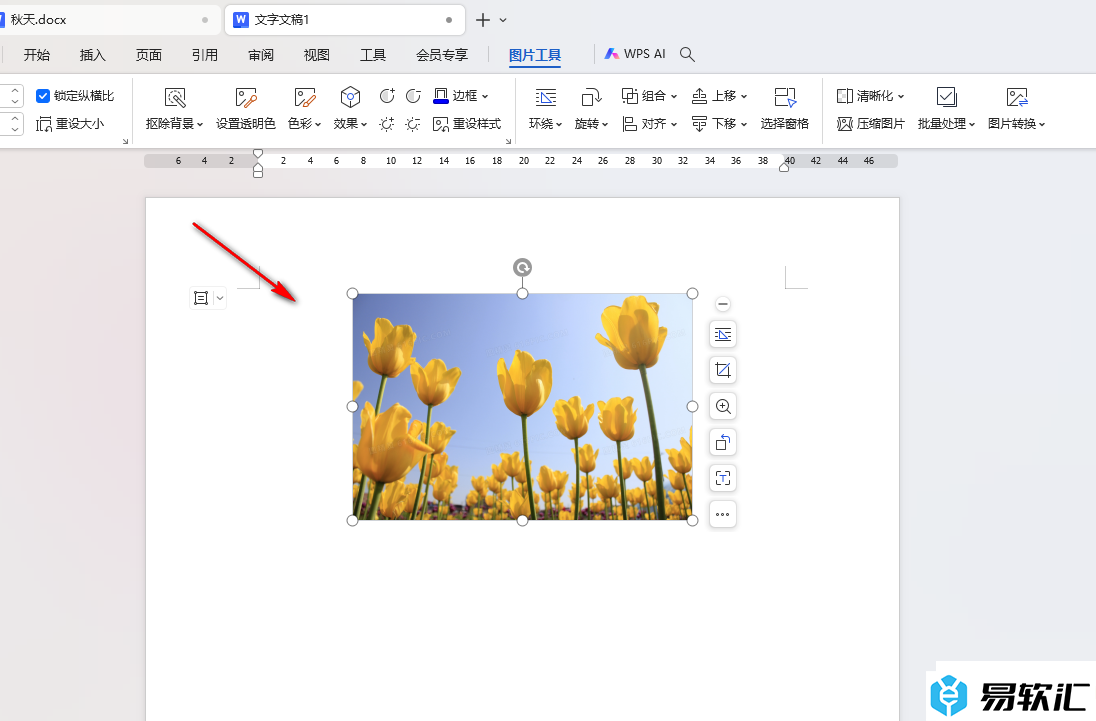
Task: Click the 效果 effects cube icon
Action: (349, 97)
